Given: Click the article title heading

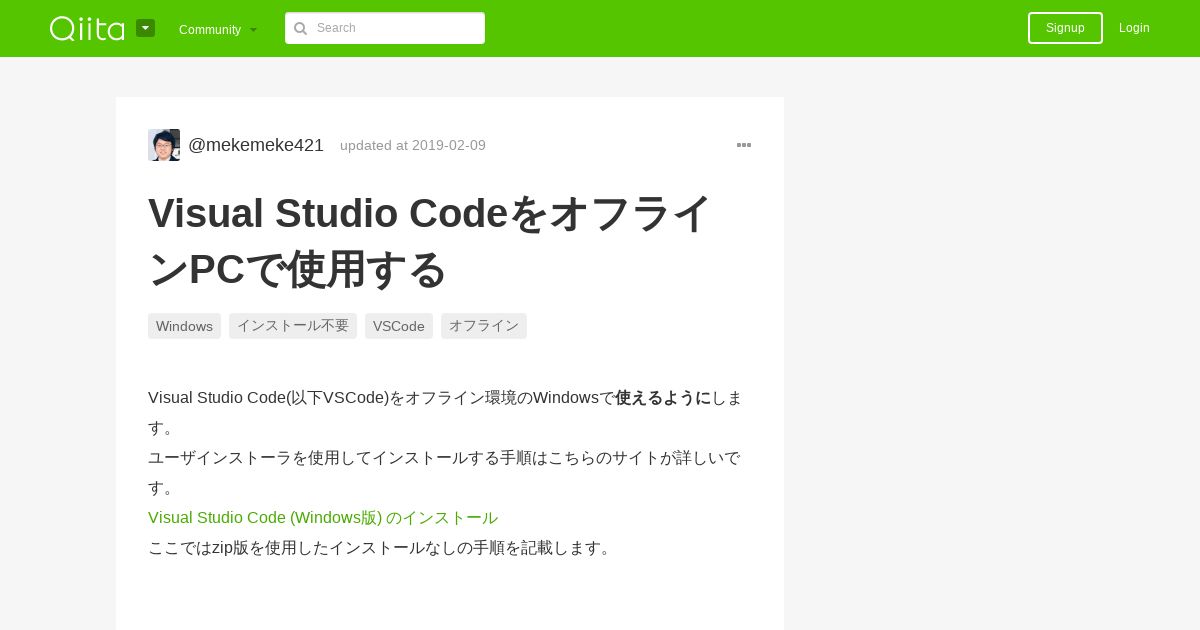Looking at the screenshot, I should pyautogui.click(x=430, y=241).
